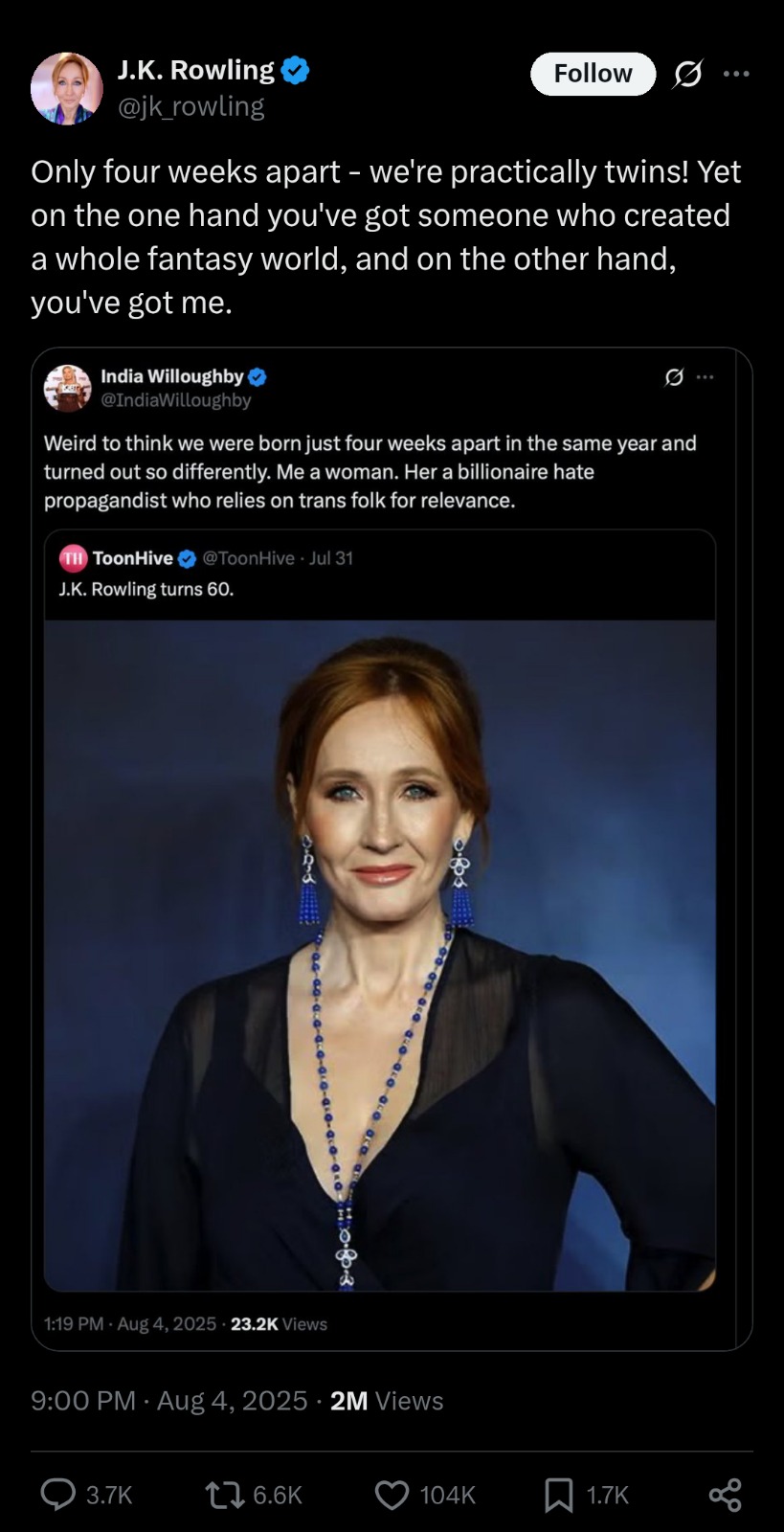Click Grok icon in quoted India Willoughby post
This screenshot has width=784, height=1532.
coord(674,377)
